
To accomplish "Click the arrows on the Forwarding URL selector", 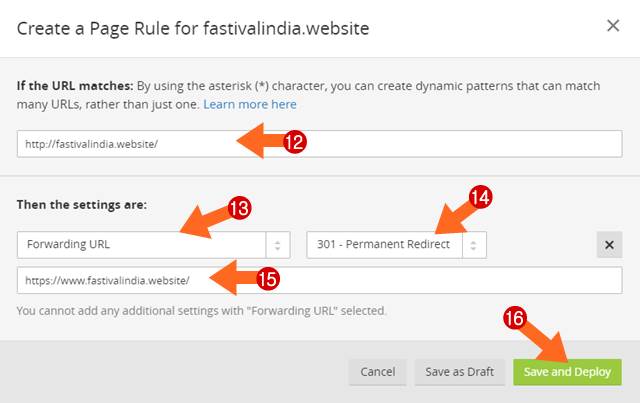I will tap(277, 245).
